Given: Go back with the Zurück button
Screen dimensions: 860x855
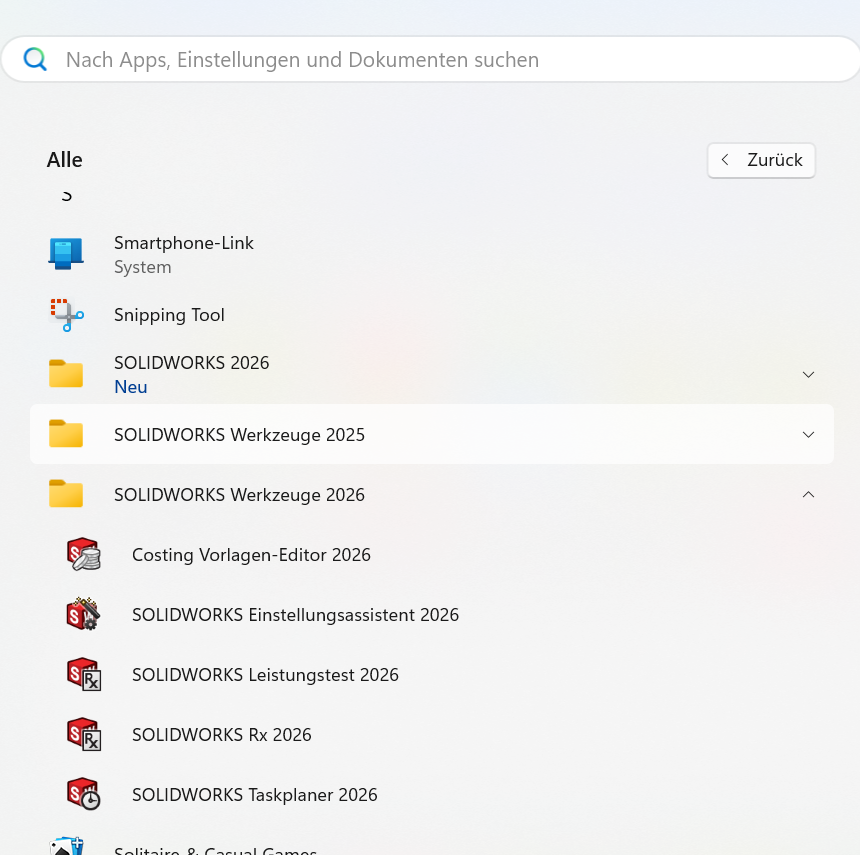Looking at the screenshot, I should tap(761, 160).
